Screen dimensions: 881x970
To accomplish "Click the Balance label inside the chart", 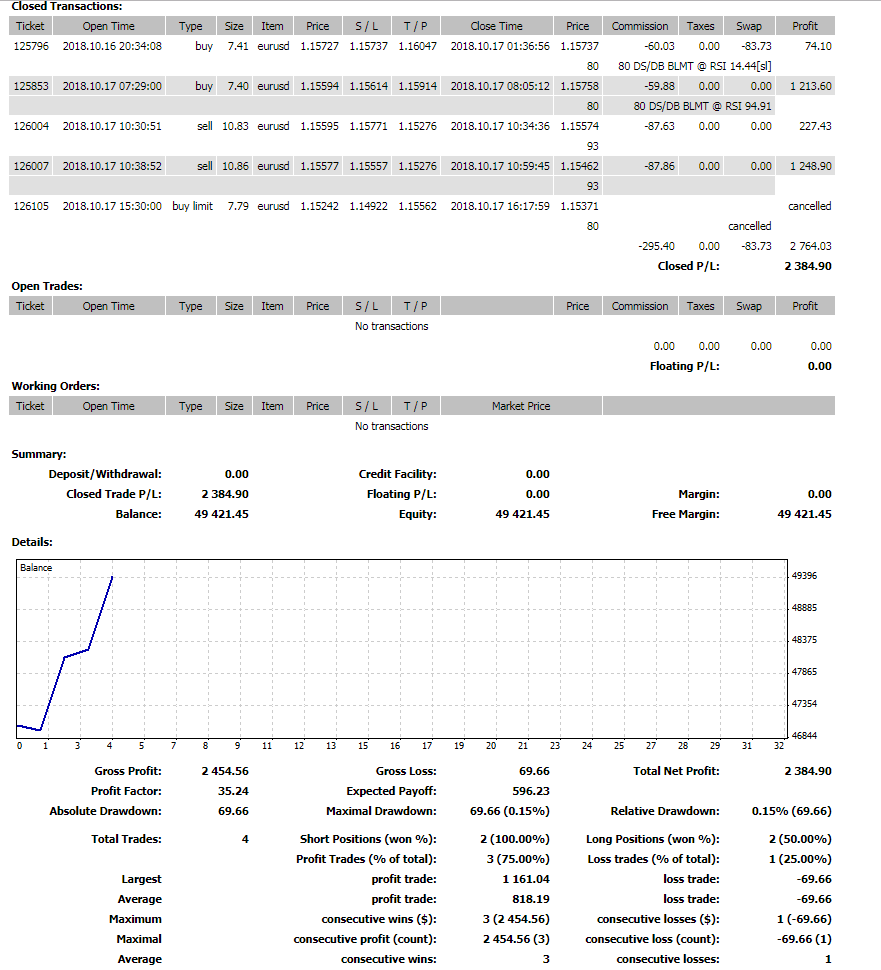I will 36,568.
